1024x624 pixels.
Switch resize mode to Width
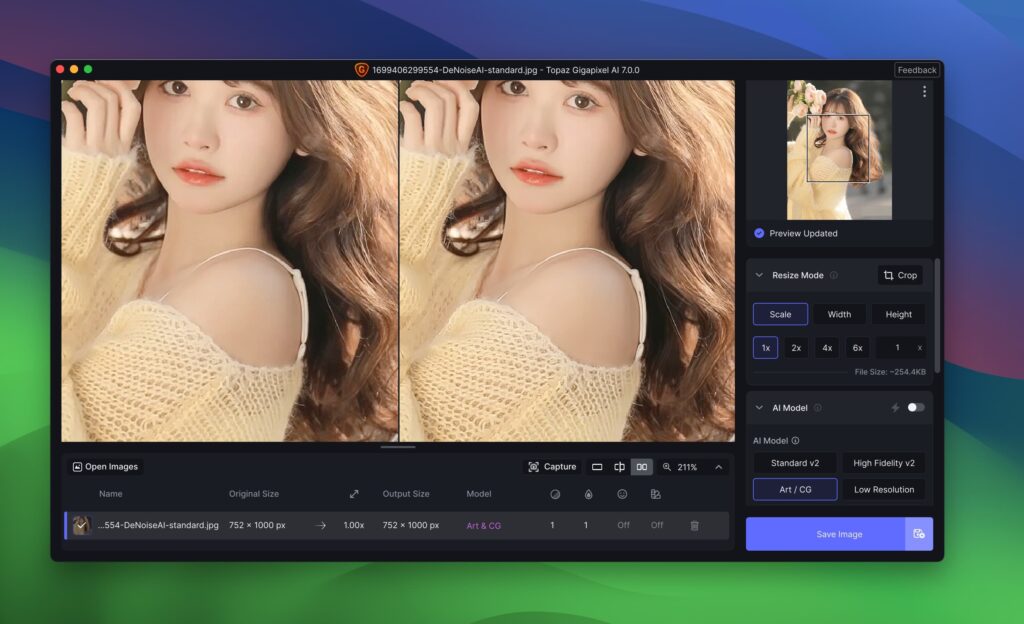(x=839, y=313)
